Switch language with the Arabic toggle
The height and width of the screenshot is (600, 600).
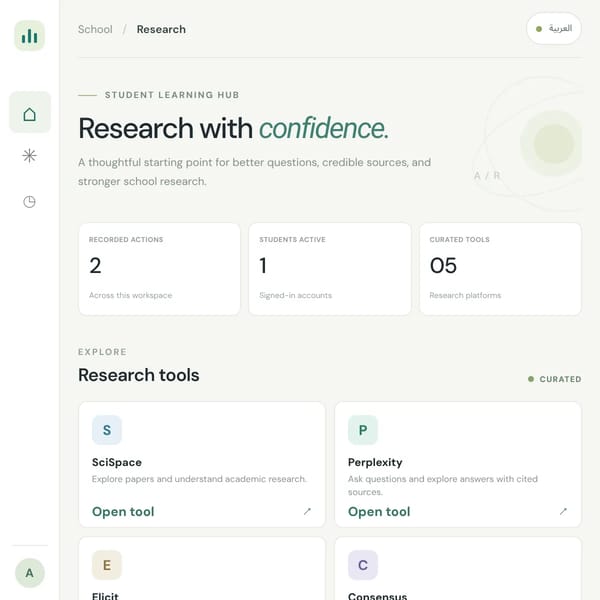pos(554,29)
